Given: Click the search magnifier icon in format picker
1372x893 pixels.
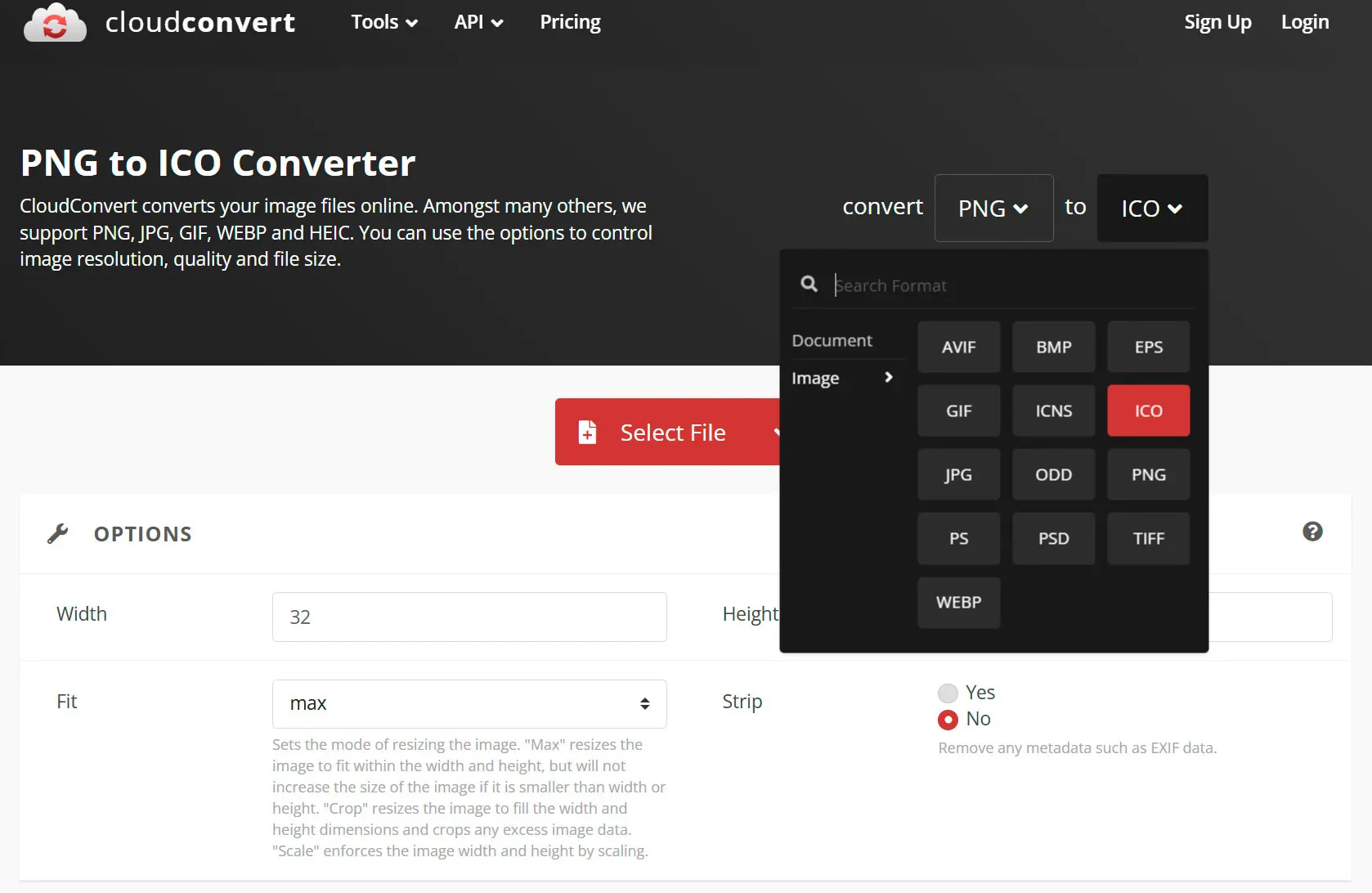Looking at the screenshot, I should (x=809, y=284).
